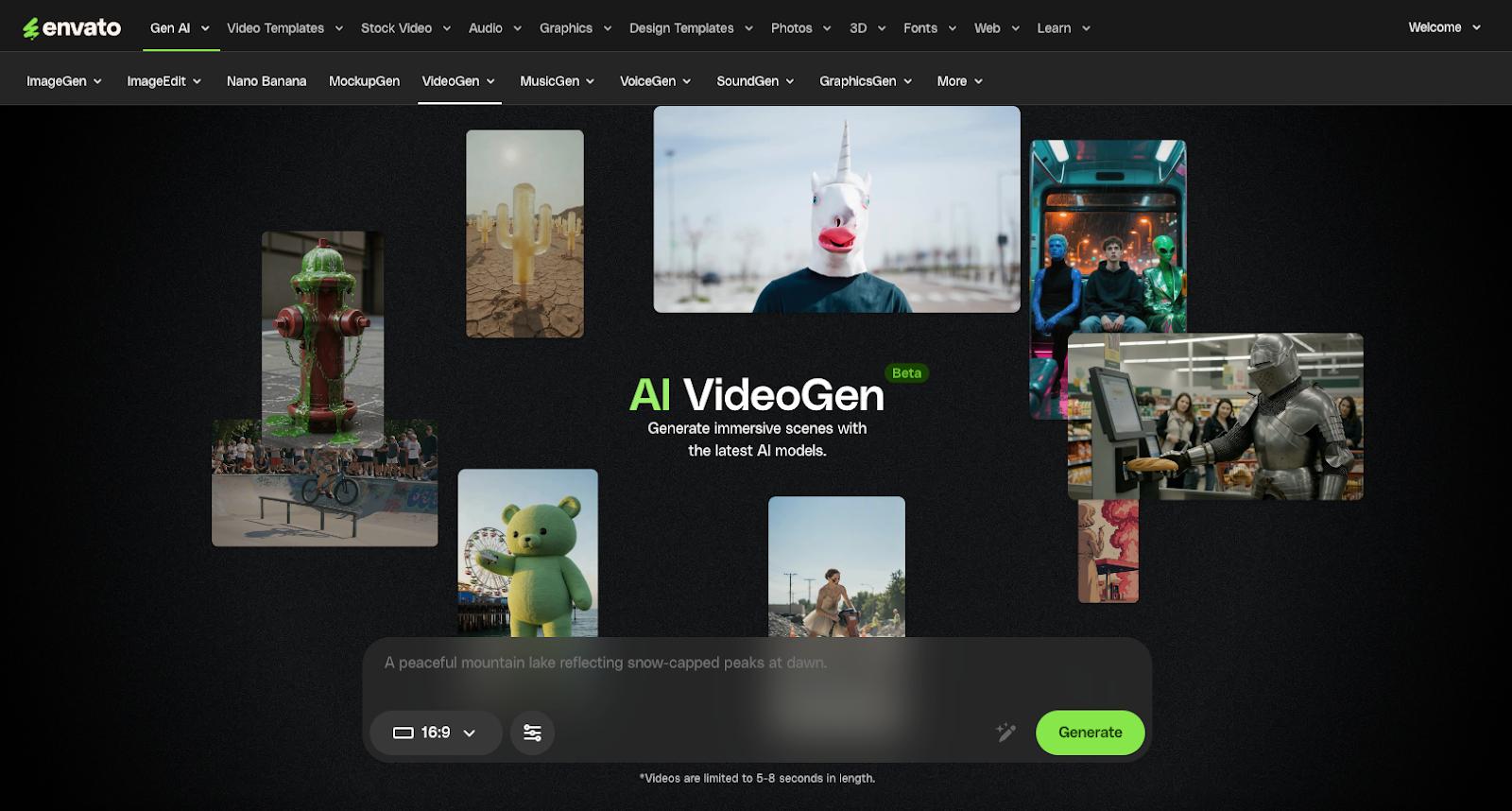Viewport: 1512px width, 811px height.
Task: Click the knight at checkout thumbnail
Action: 1215,416
